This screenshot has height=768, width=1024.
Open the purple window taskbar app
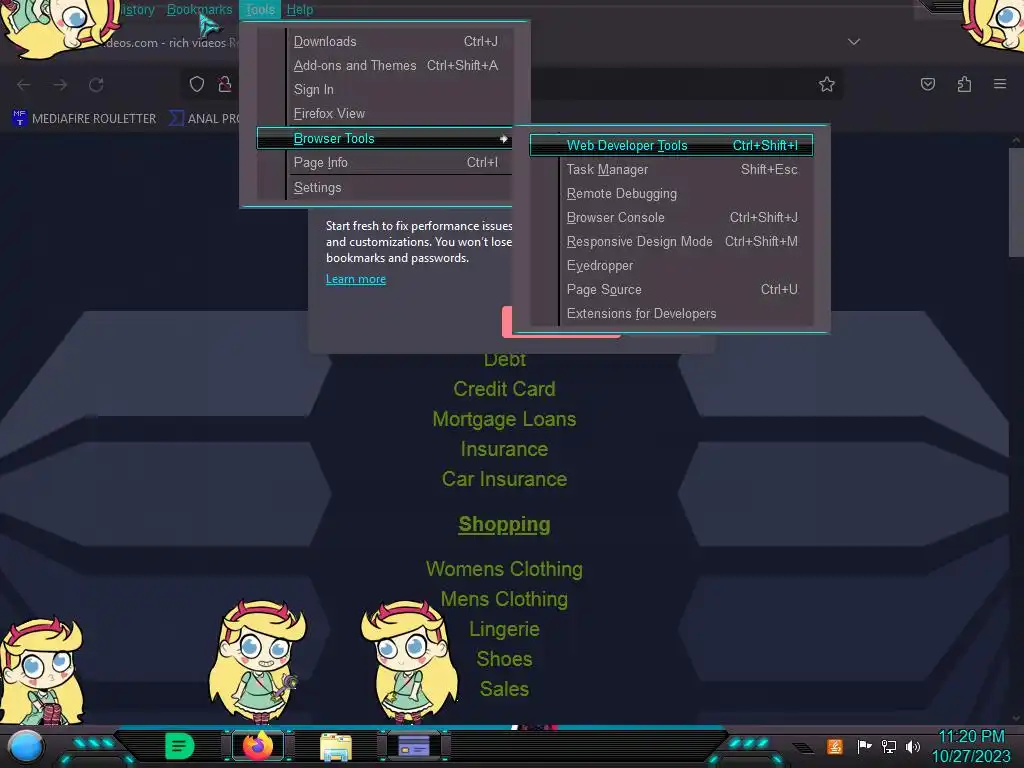[x=414, y=746]
